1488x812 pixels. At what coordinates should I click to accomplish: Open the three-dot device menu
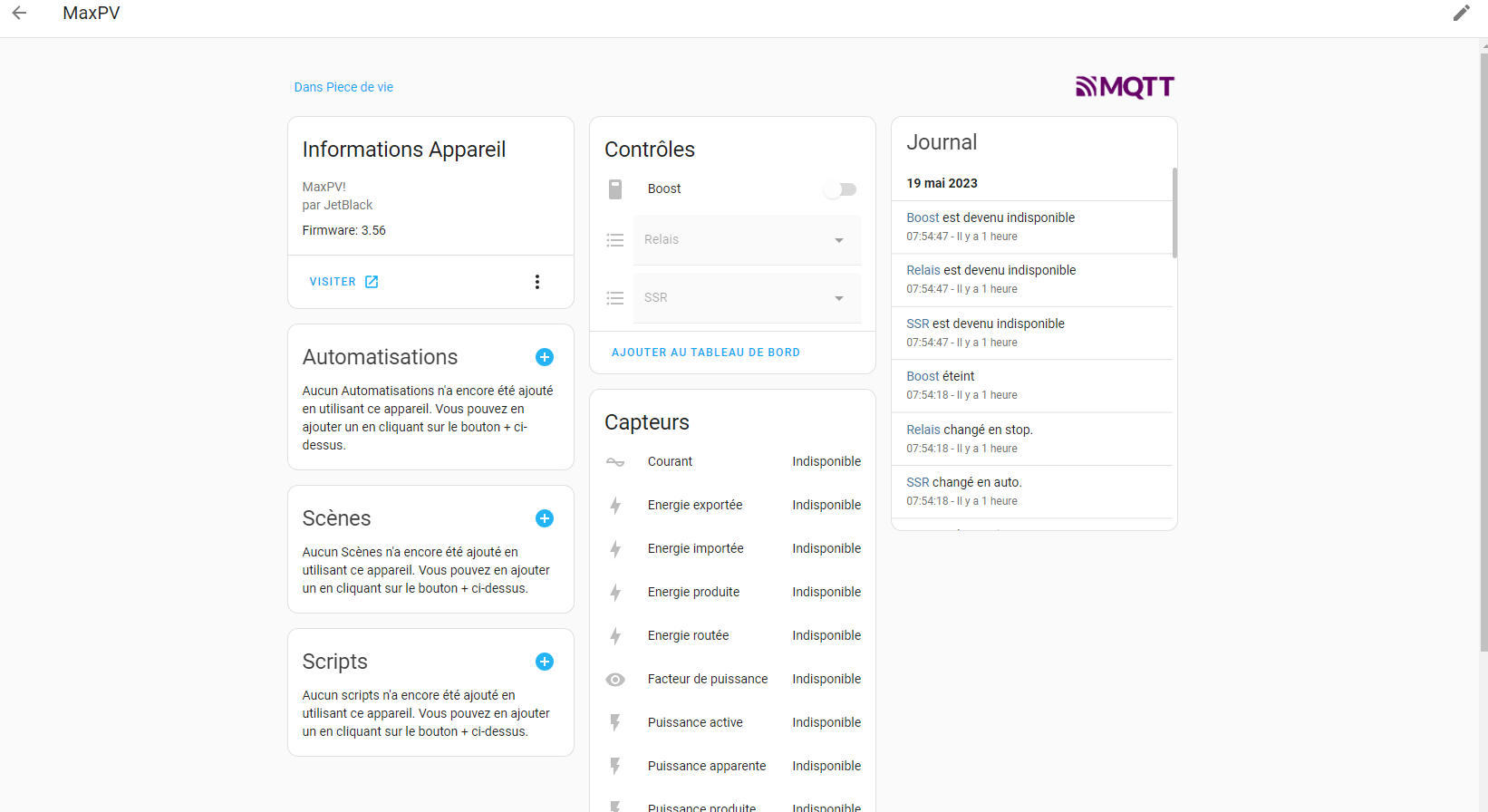pos(537,282)
